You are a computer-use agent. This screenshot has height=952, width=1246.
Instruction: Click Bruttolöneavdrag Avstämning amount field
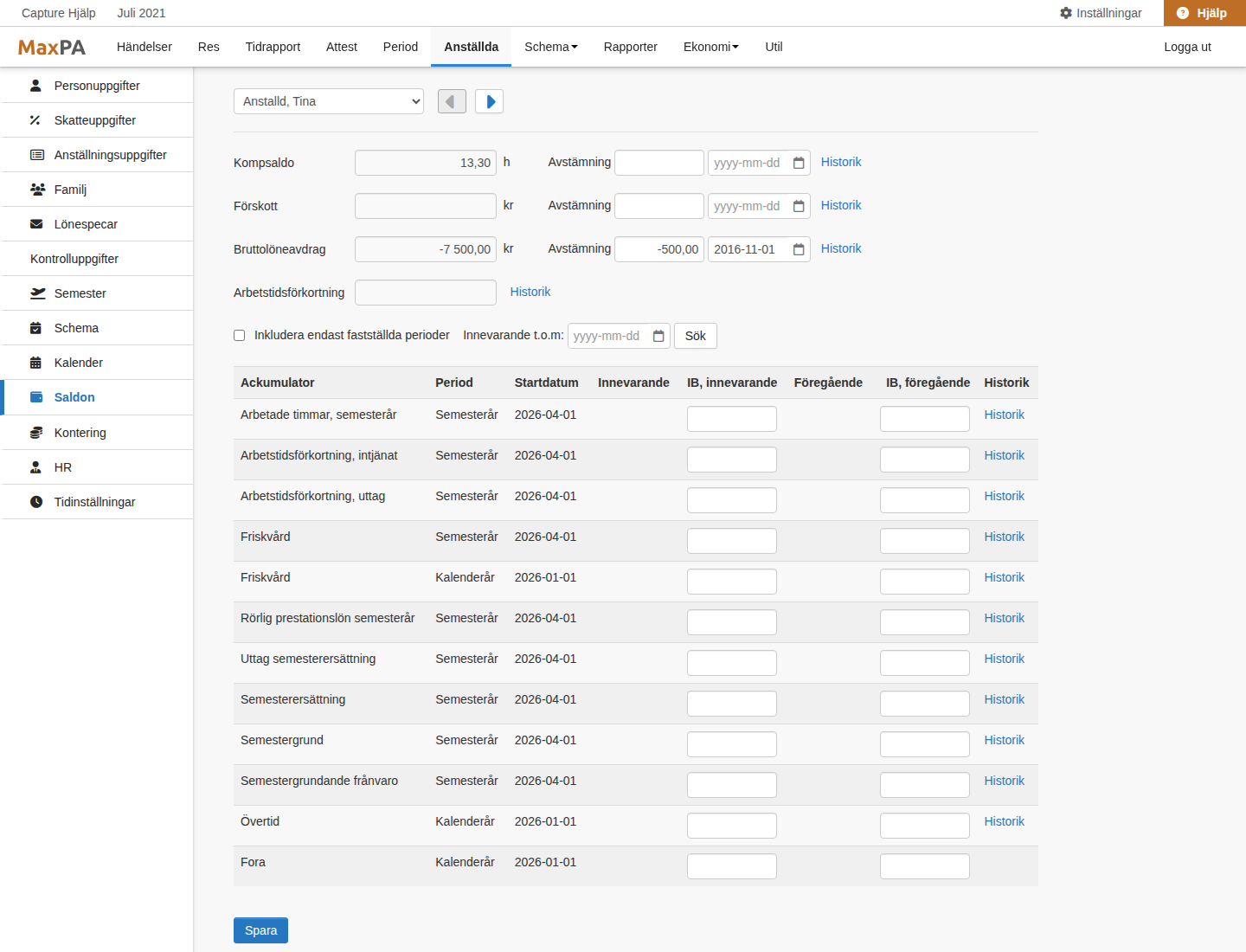(659, 249)
